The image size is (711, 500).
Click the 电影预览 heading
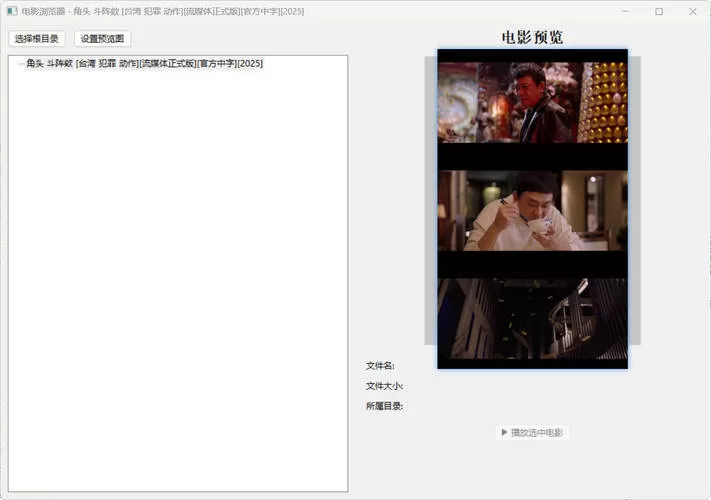coord(532,37)
